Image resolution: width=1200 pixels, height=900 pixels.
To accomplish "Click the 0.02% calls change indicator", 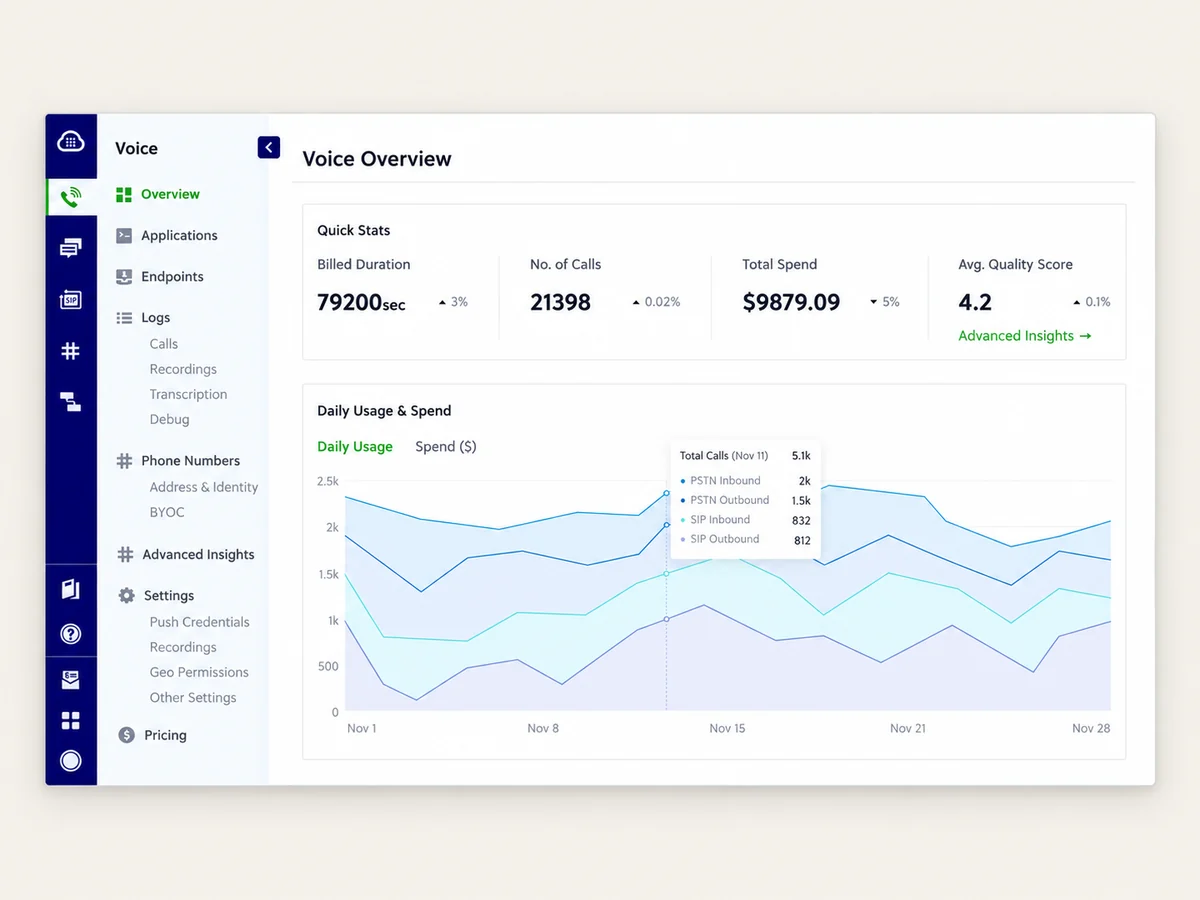I will pos(656,302).
